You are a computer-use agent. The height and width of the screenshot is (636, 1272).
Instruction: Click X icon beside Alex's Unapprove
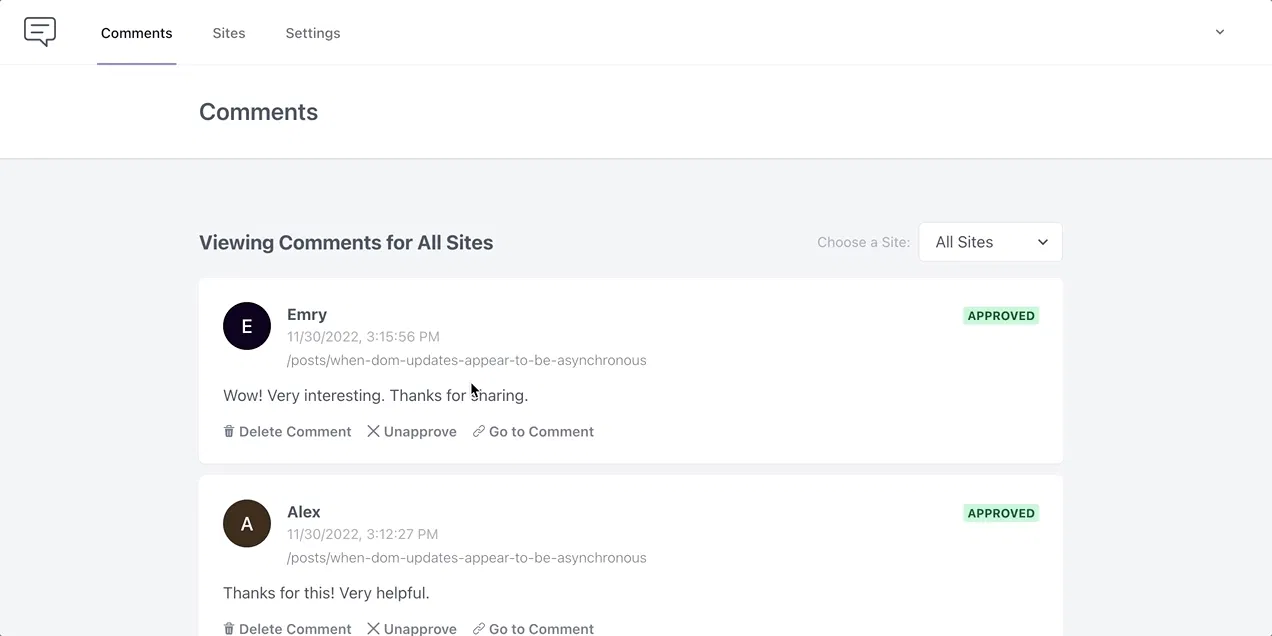(x=373, y=629)
